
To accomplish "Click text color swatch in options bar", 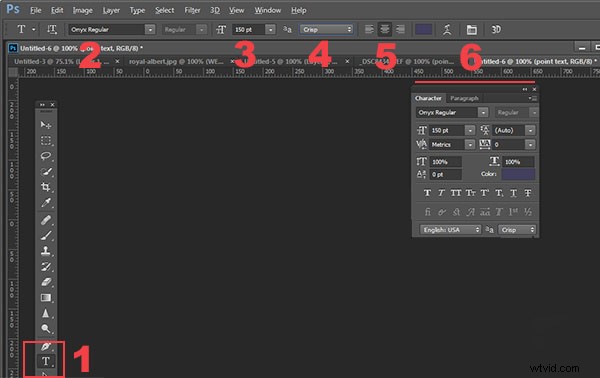I will click(x=424, y=29).
